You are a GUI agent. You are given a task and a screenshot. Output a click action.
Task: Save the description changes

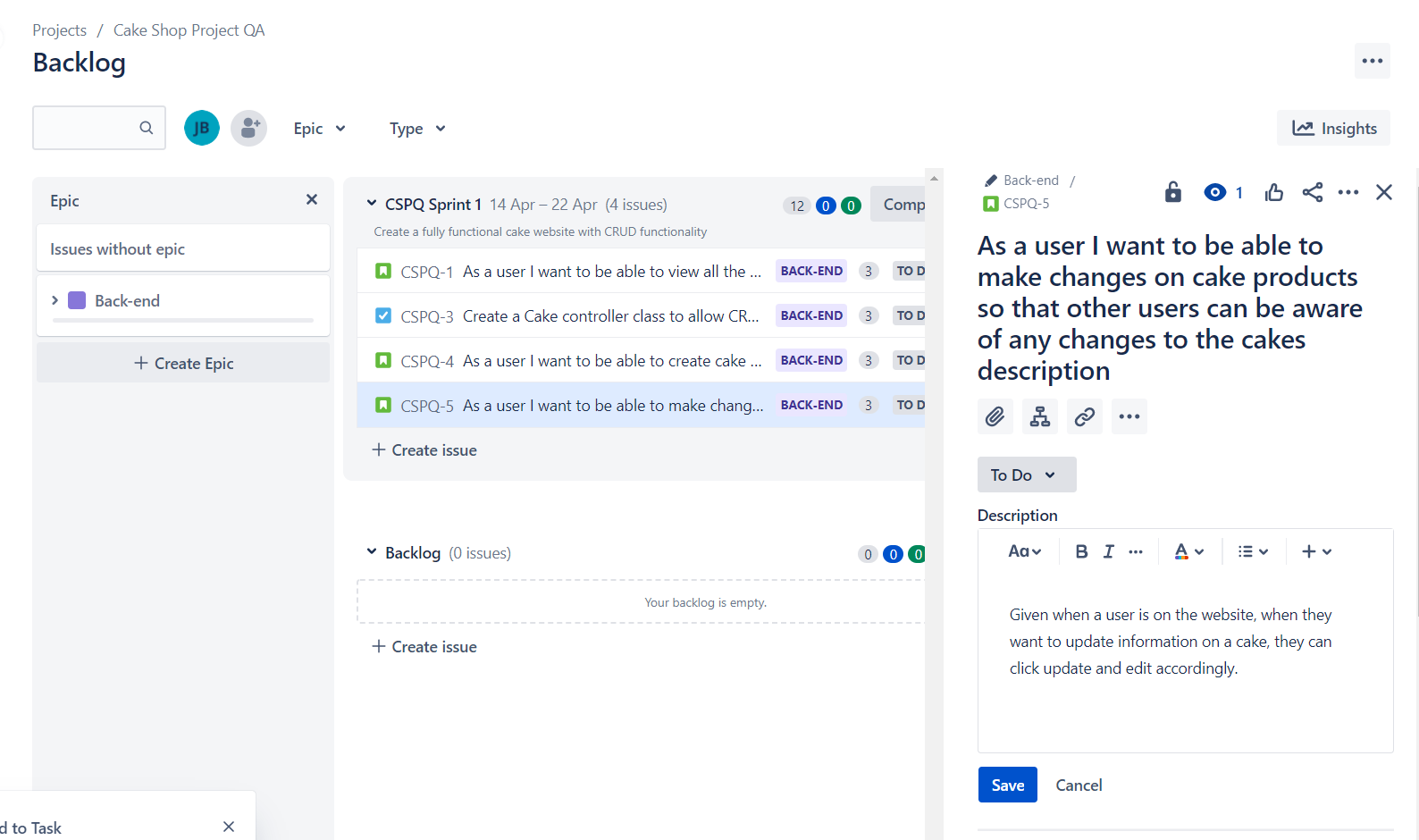pyautogui.click(x=1008, y=785)
